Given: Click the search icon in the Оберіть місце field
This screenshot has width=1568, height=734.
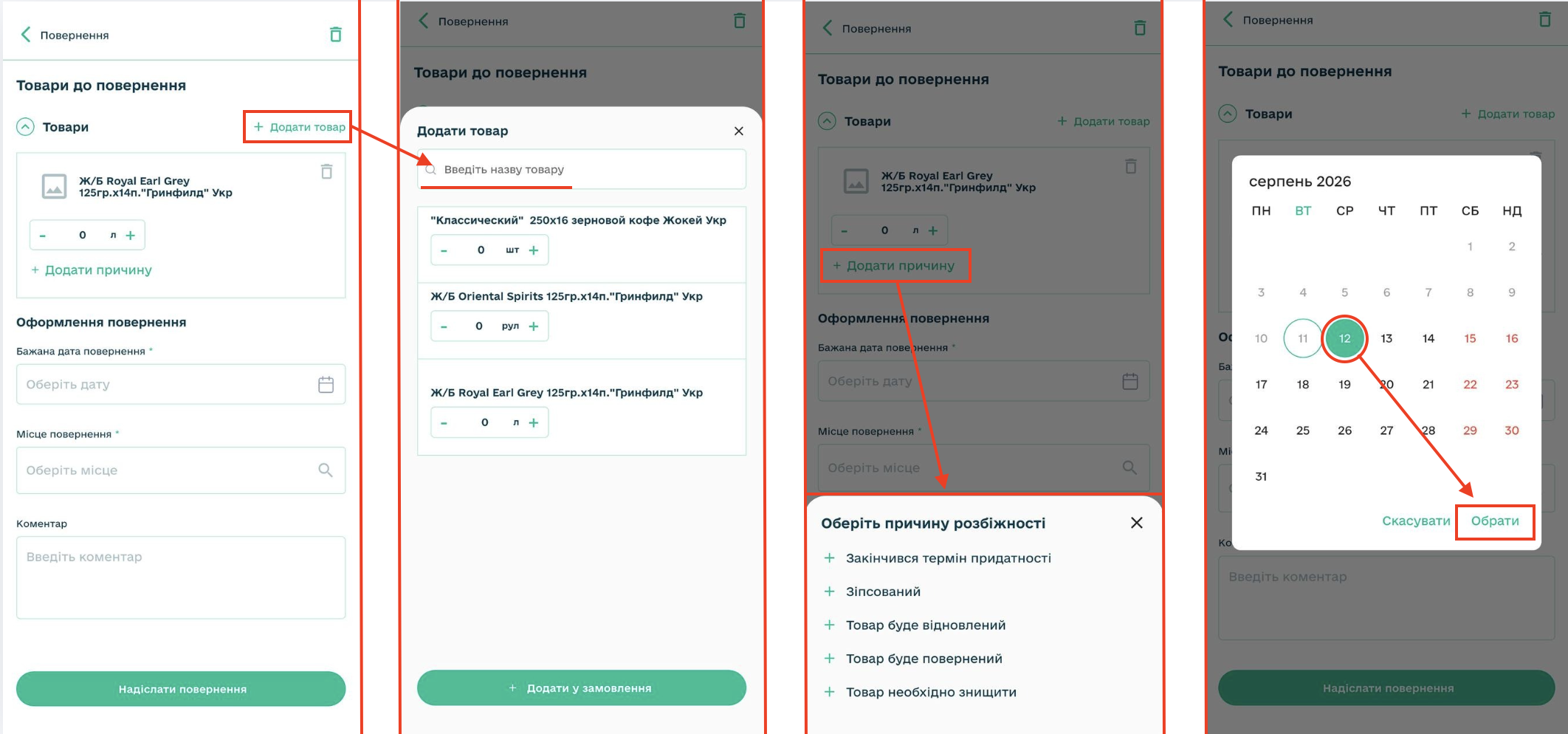Looking at the screenshot, I should (325, 470).
